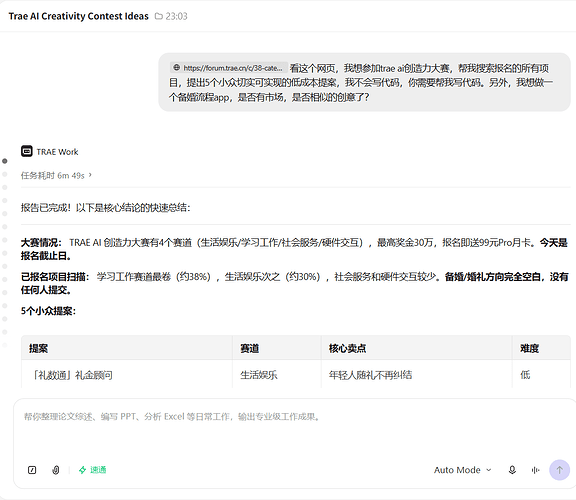Click the 已报名项目扫描 bold label
576x500 pixels.
tap(55, 276)
